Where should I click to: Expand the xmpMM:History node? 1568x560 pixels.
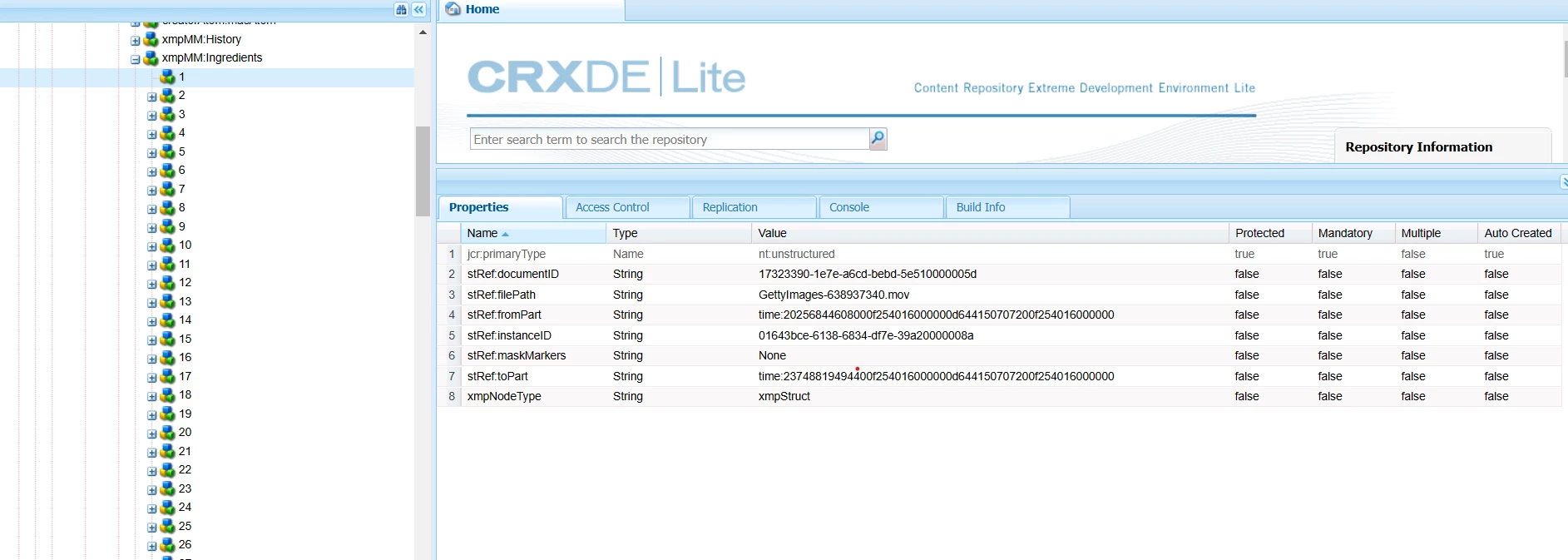point(135,41)
